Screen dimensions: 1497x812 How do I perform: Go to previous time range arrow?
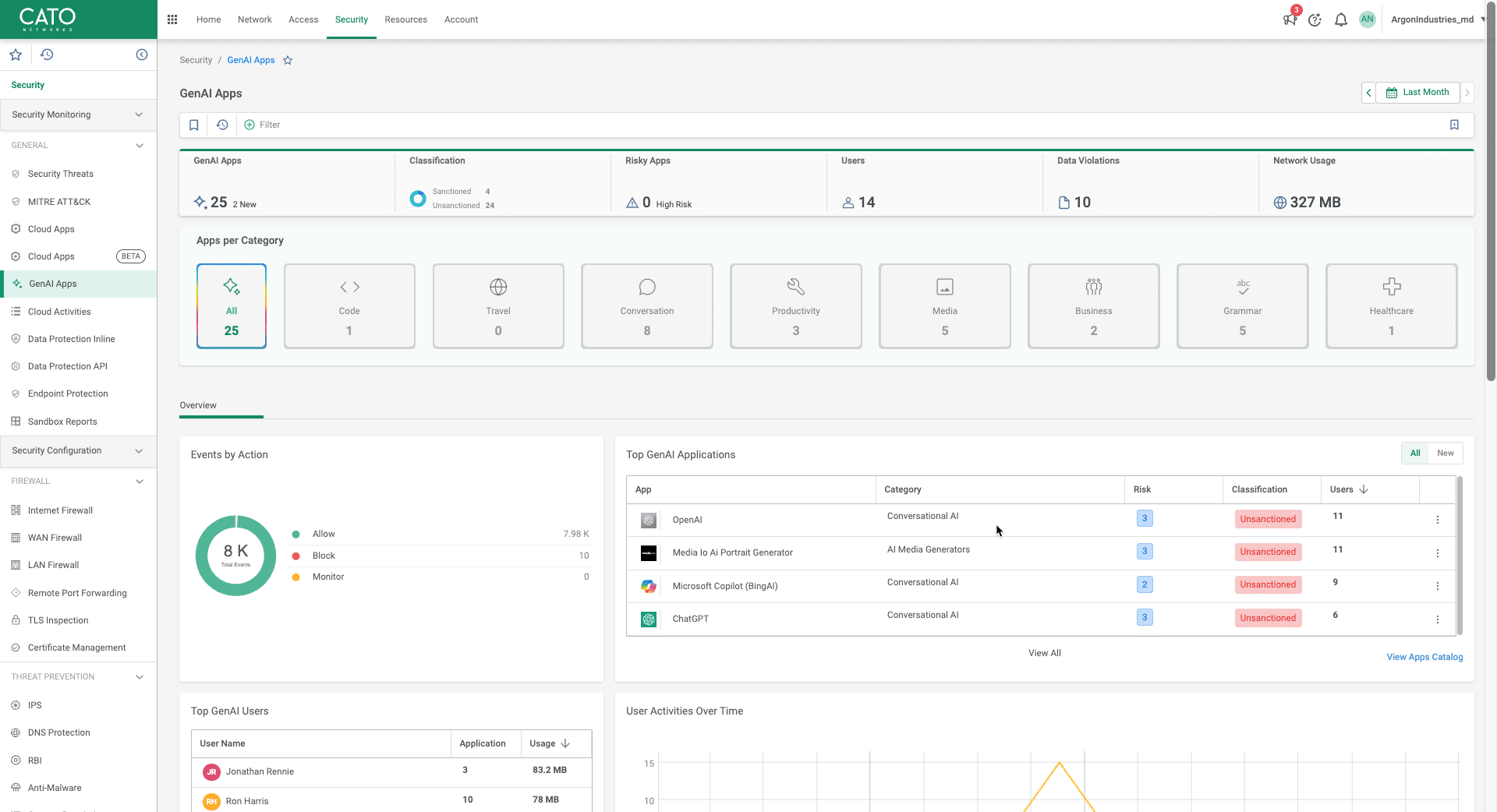(x=1368, y=93)
